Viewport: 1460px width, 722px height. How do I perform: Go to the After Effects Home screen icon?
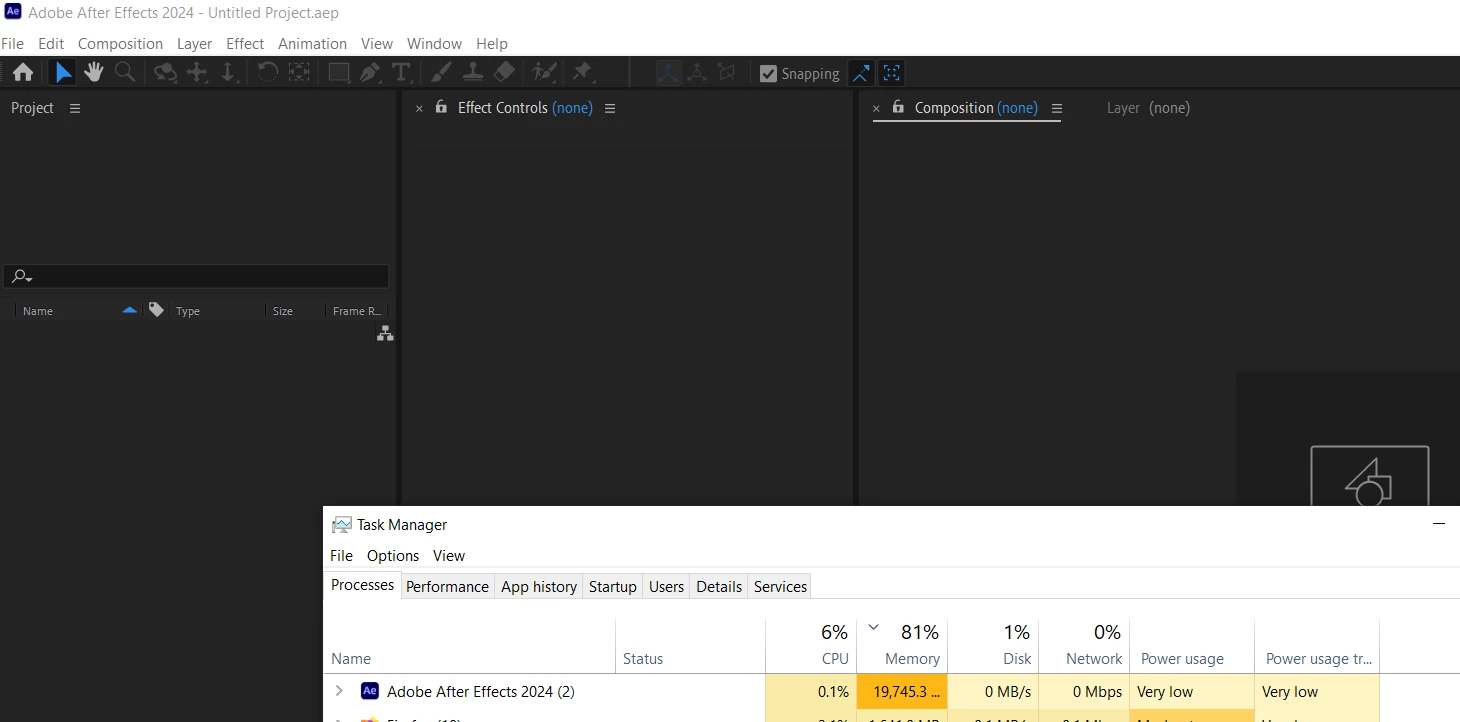(x=22, y=72)
